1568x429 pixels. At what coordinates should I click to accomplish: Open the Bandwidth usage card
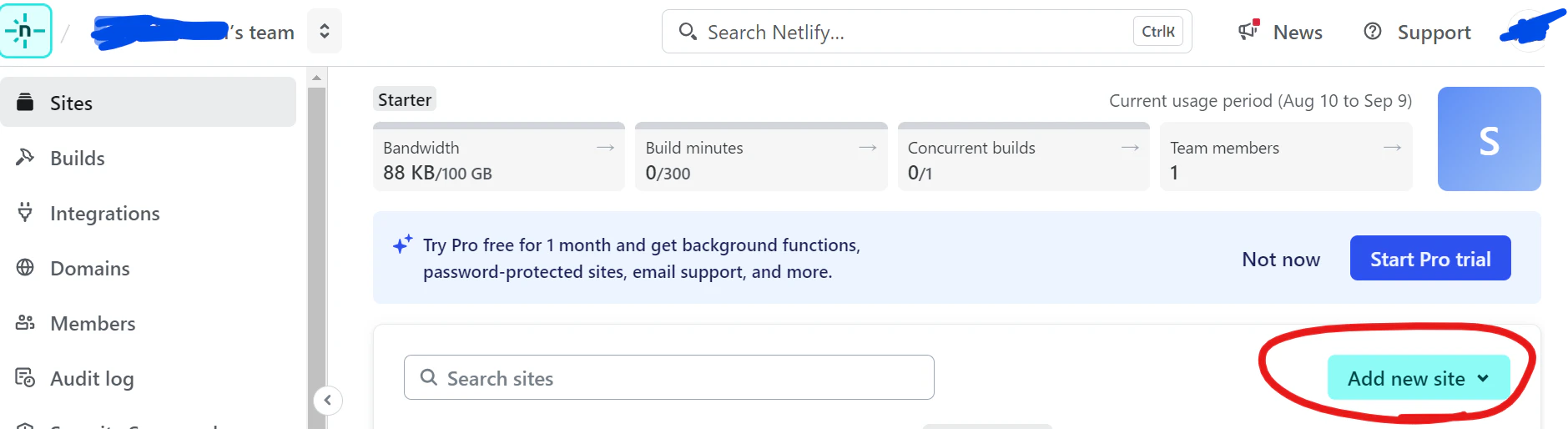click(499, 157)
